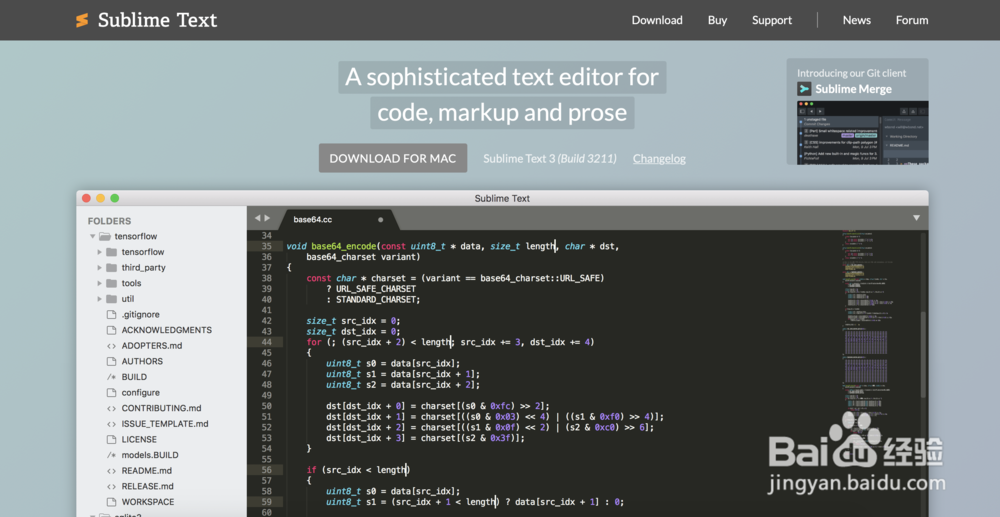Click the LICENSE file icon

point(111,439)
